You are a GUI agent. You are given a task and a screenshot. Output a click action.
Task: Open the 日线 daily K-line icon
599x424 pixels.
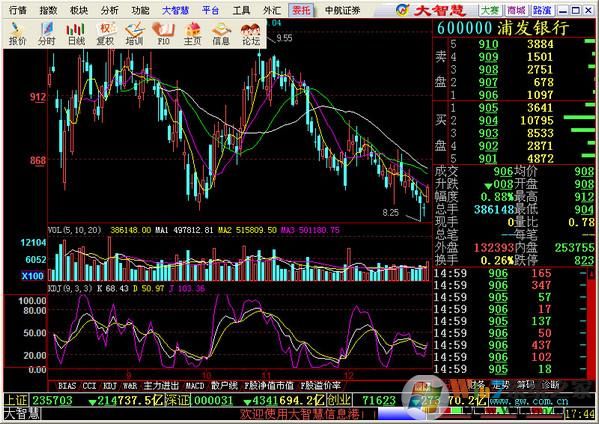point(76,34)
